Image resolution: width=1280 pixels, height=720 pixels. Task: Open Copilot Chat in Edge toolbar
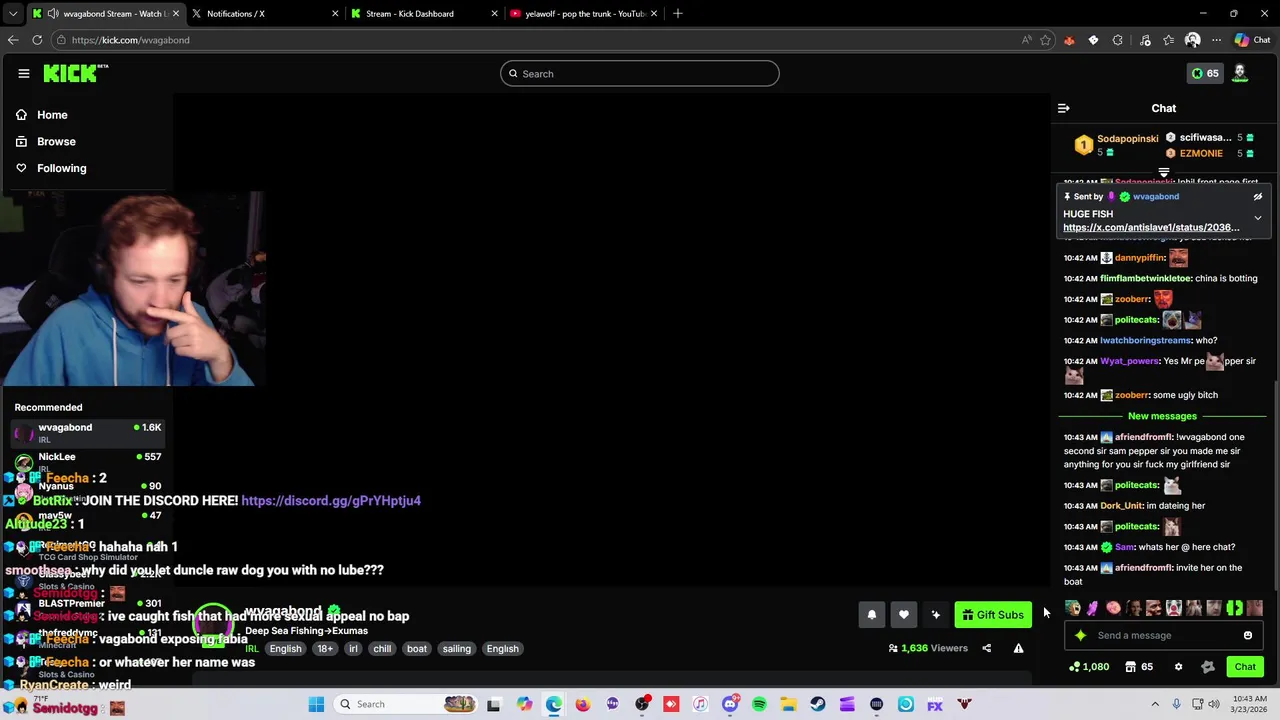1252,40
